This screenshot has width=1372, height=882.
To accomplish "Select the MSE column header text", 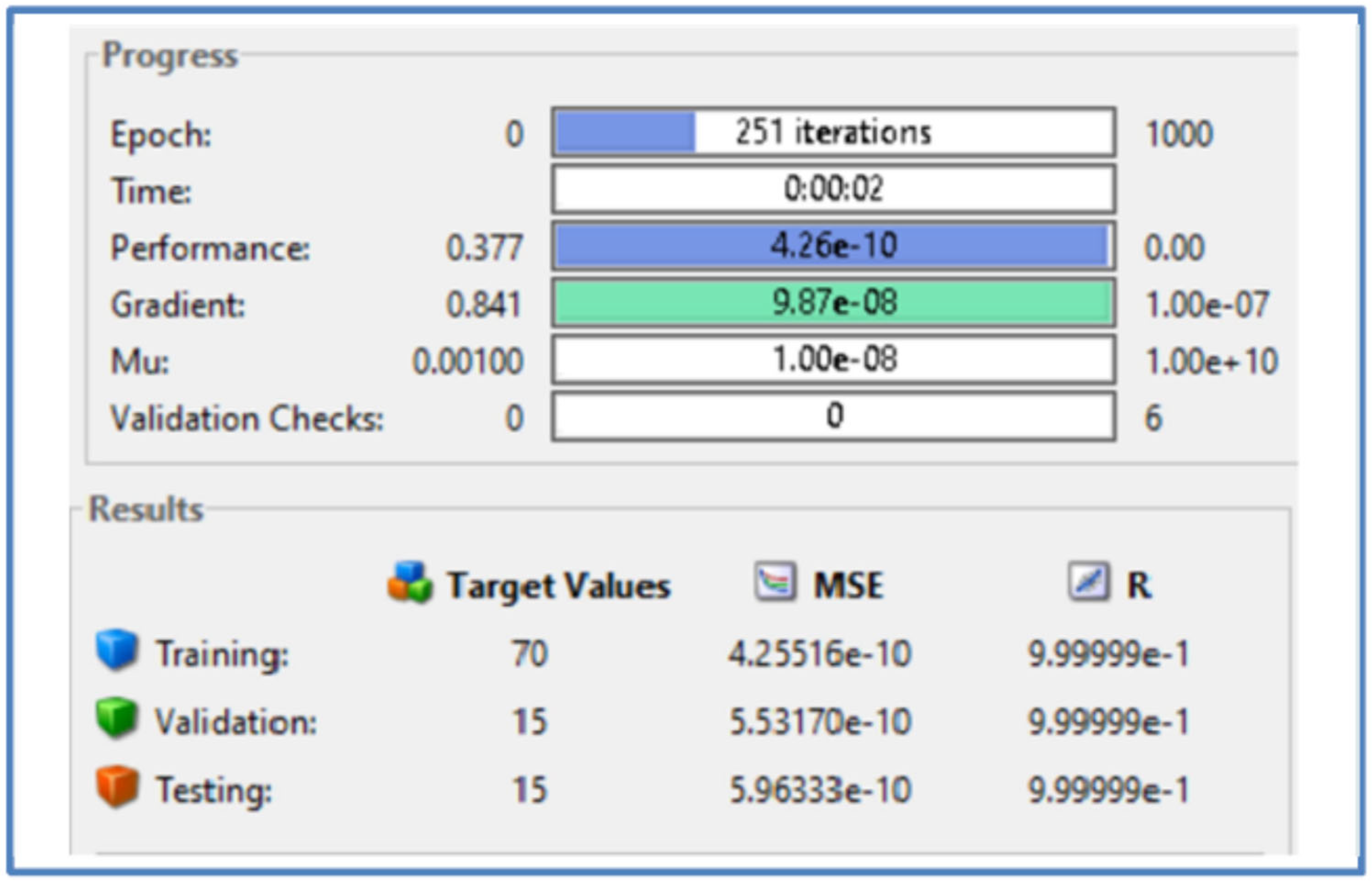I will coord(849,586).
